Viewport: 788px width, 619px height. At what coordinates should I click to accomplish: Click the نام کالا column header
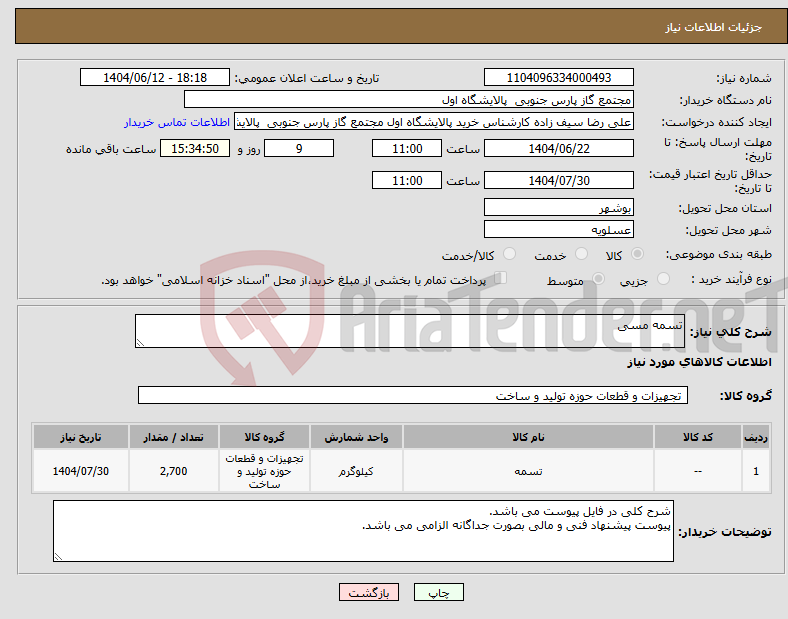pyautogui.click(x=528, y=437)
